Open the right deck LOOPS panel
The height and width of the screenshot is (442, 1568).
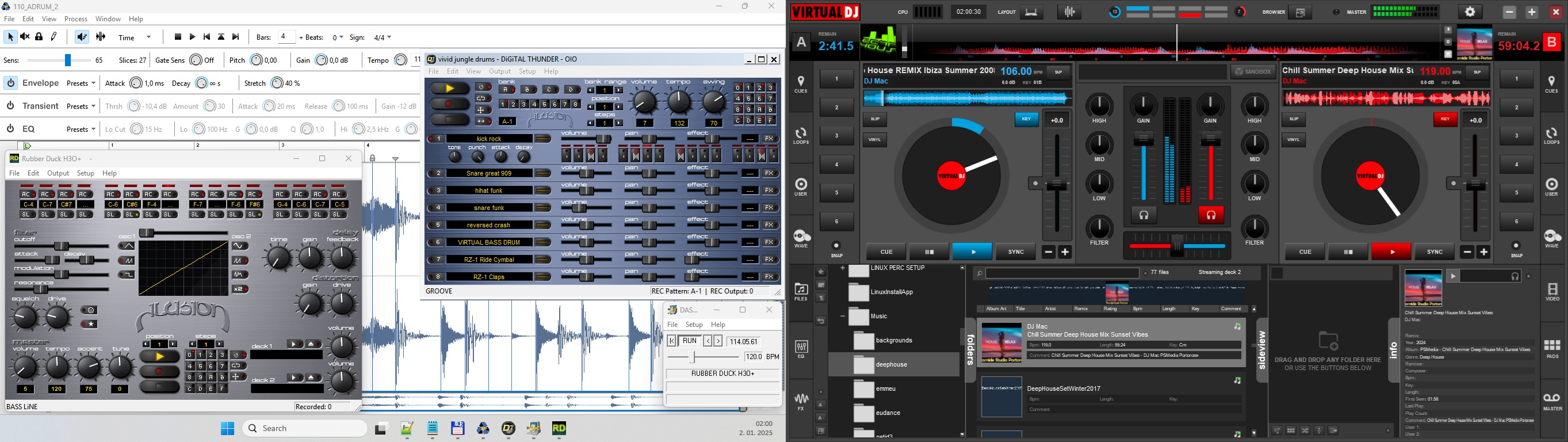[1552, 136]
